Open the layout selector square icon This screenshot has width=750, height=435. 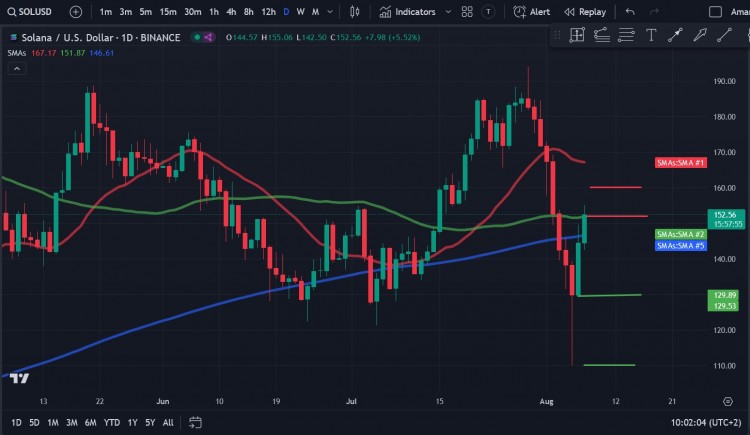click(x=715, y=11)
